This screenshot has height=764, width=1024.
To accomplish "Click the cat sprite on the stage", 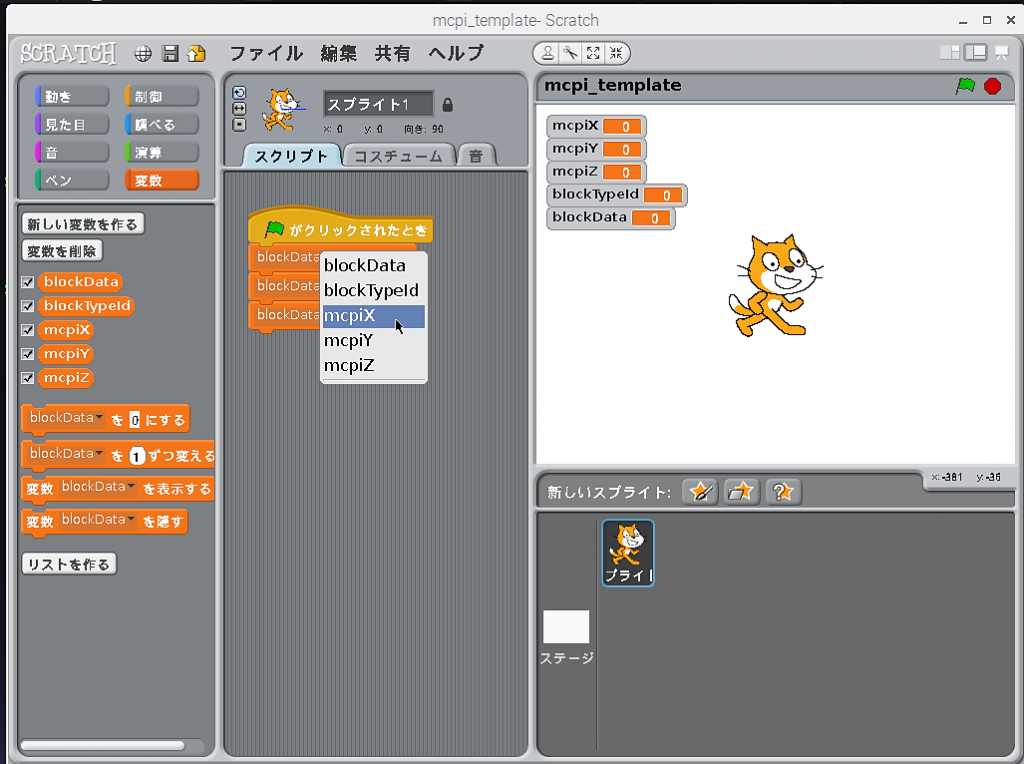I will coord(775,285).
